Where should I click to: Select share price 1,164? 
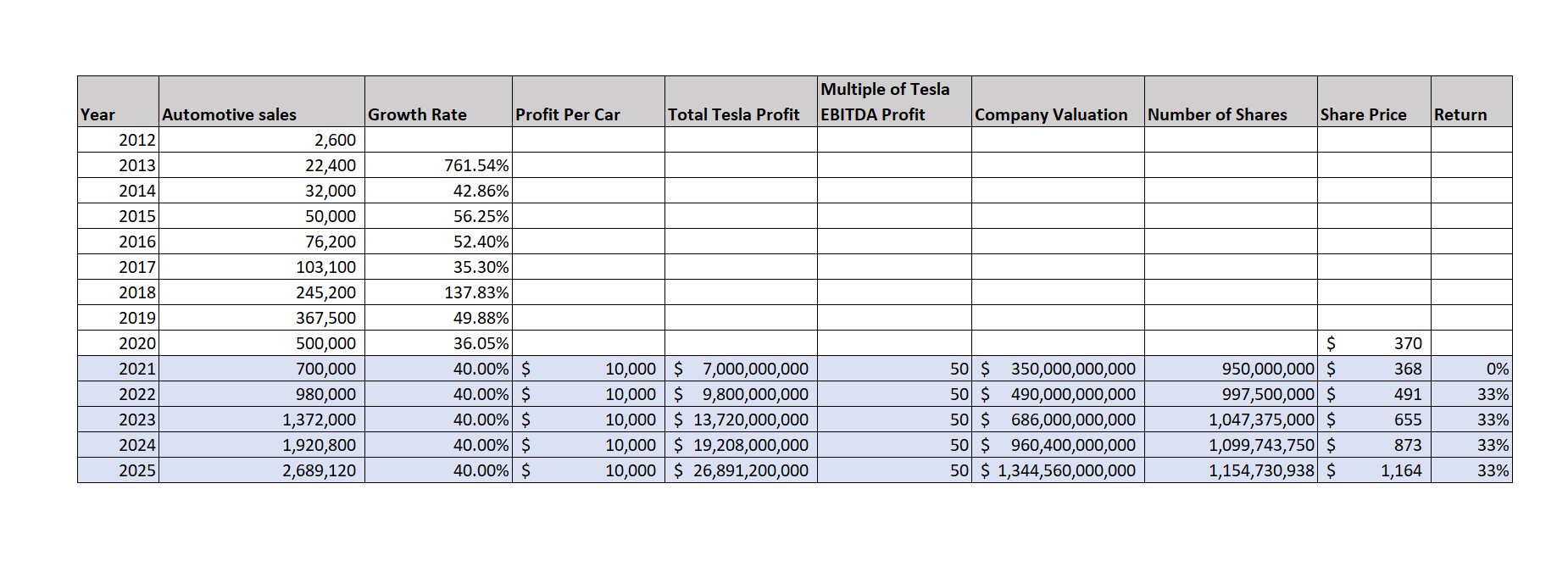[x=1374, y=470]
